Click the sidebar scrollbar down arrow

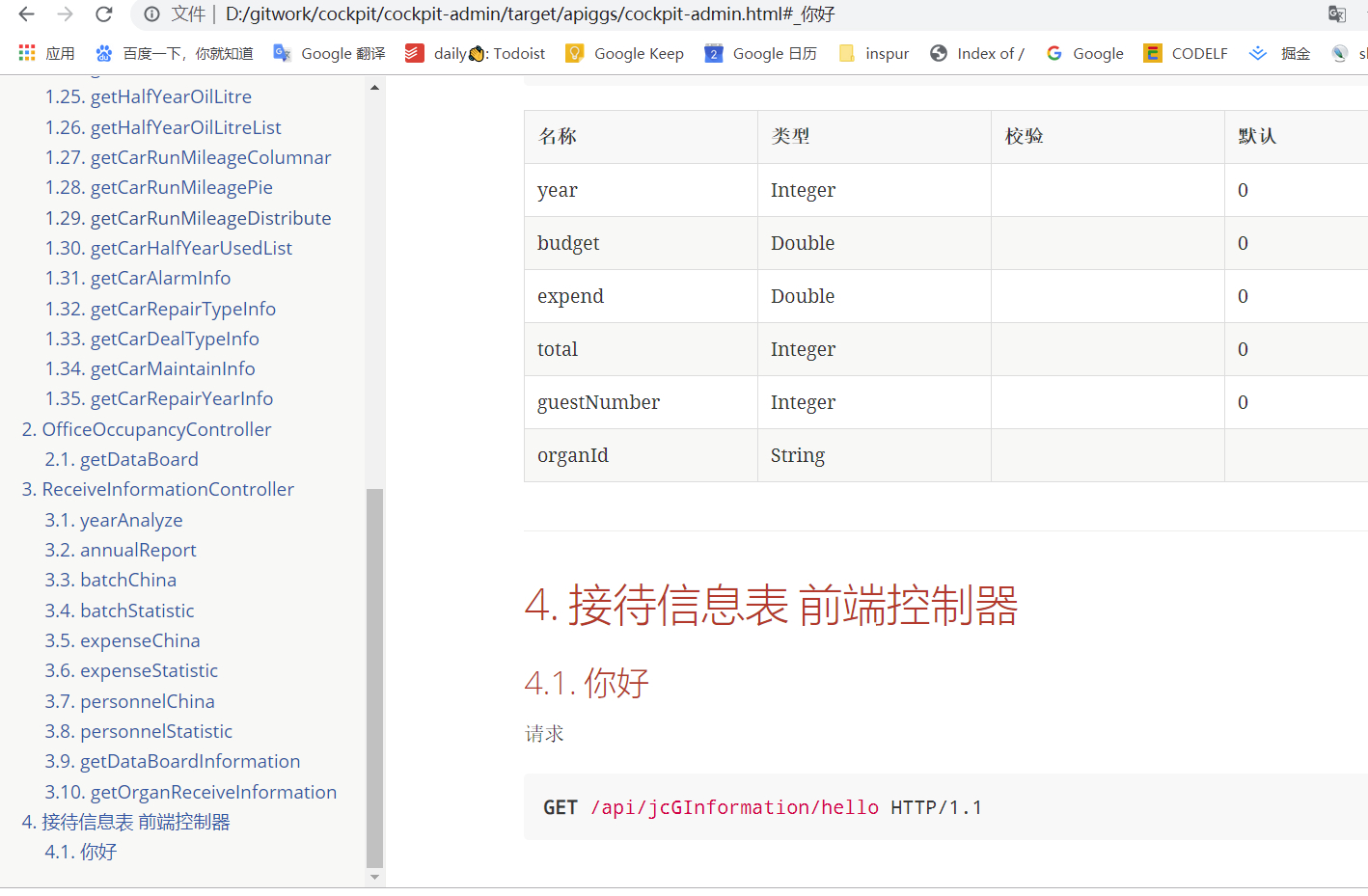[374, 878]
